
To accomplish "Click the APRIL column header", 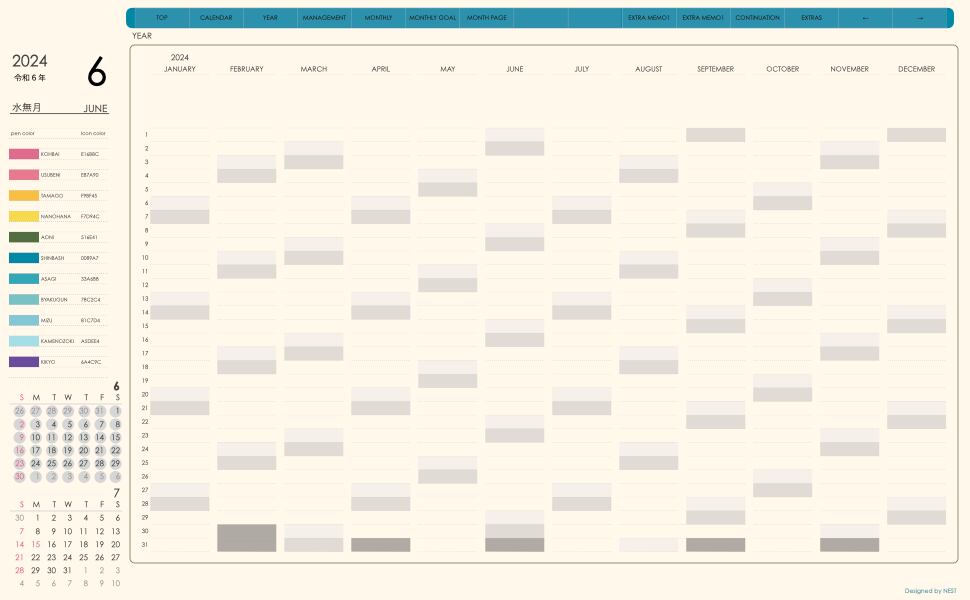I will pos(380,69).
